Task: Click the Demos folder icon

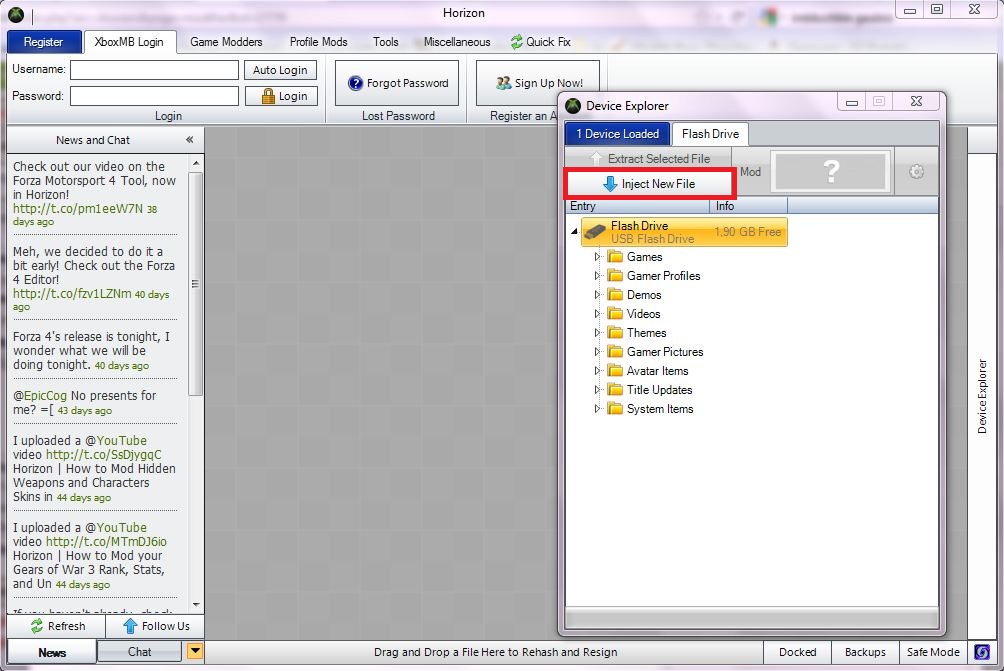Action: 615,295
